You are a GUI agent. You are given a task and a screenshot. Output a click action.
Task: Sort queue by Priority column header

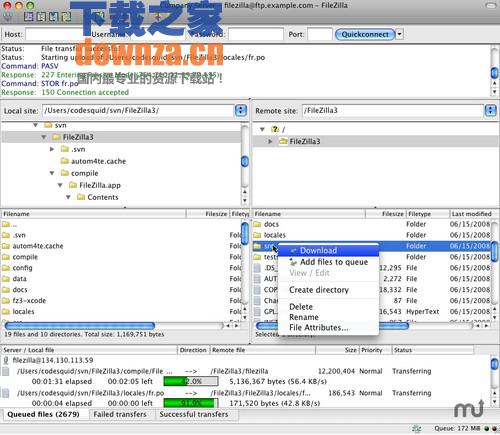(375, 350)
